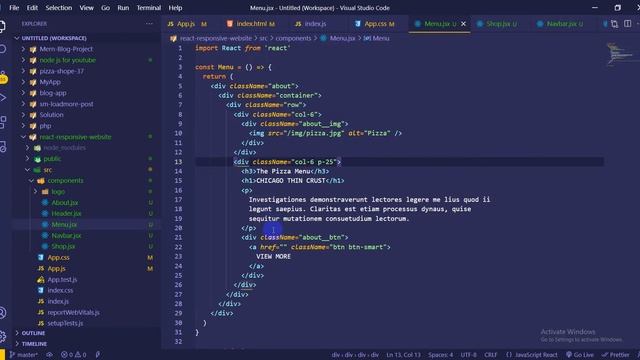Change the UTF-8 encoding setting
This screenshot has height=360, width=640.
pyautogui.click(x=468, y=355)
